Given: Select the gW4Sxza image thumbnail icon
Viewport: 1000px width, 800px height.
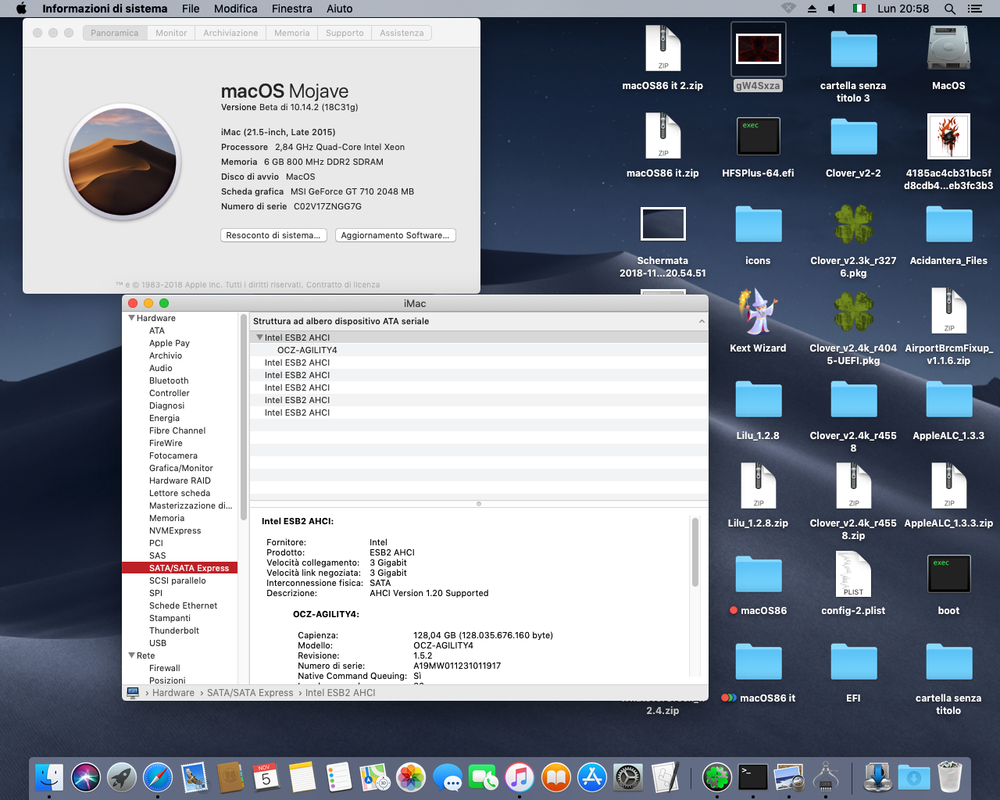Looking at the screenshot, I should [758, 49].
